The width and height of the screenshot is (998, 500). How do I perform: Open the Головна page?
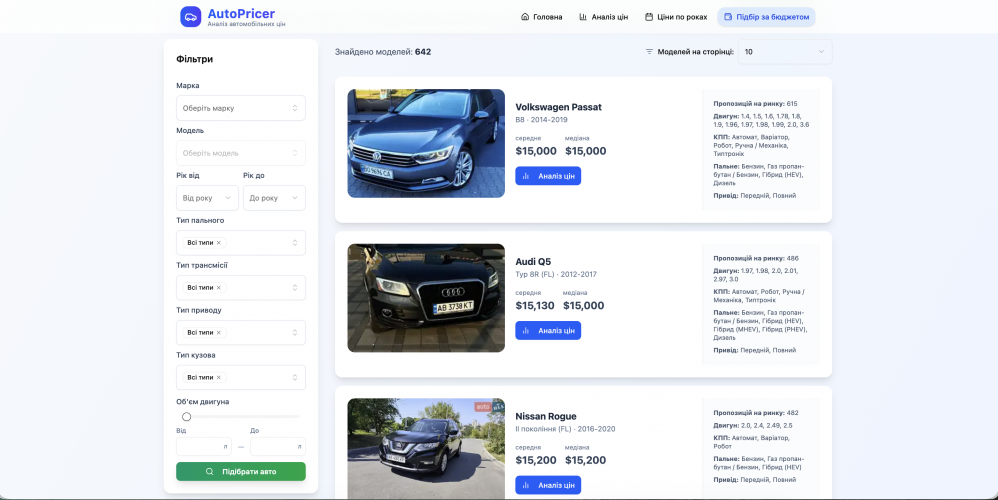point(542,17)
